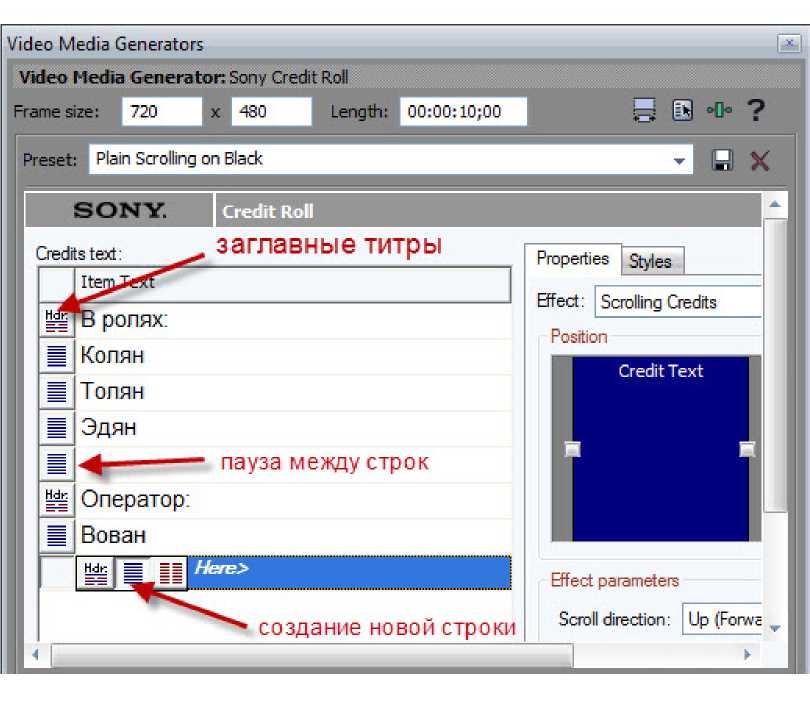Choose Dual Item style in new row
Viewport: 810px width, 701px height.
[170, 573]
